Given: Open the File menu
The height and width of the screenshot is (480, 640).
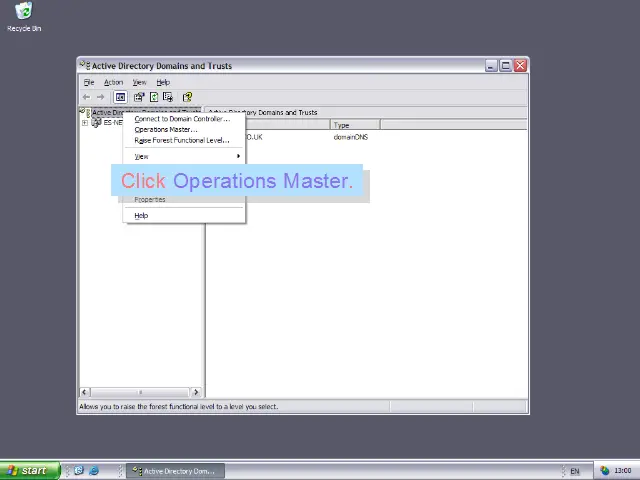Looking at the screenshot, I should pyautogui.click(x=89, y=82).
